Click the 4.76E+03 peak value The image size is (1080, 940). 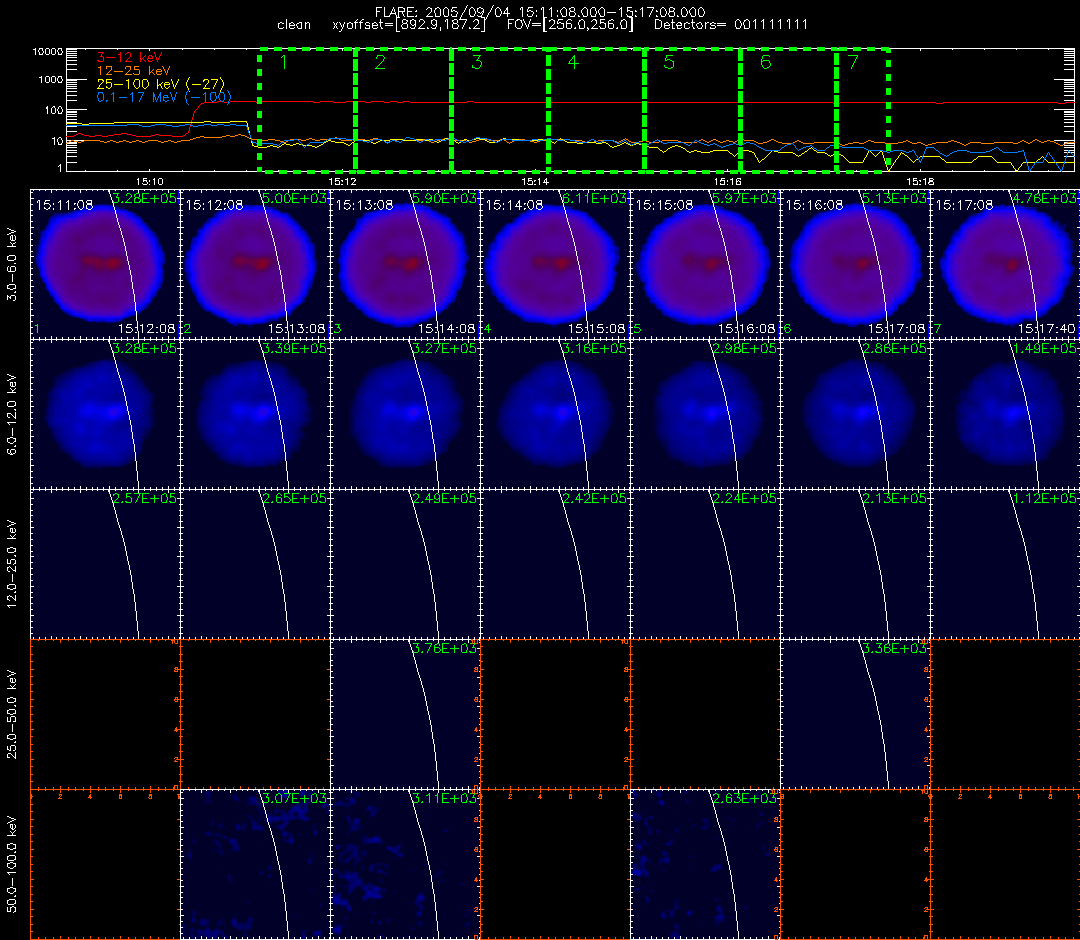click(x=1044, y=198)
